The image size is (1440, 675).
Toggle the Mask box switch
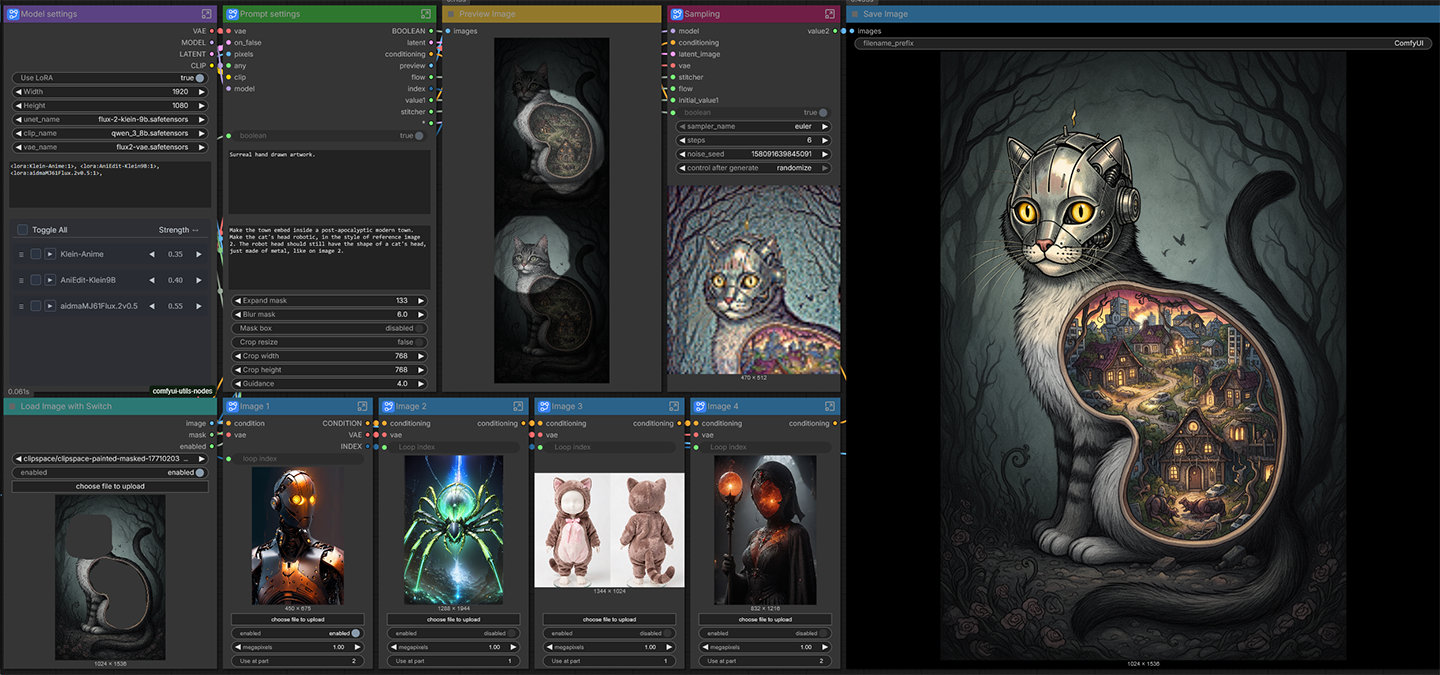[420, 328]
